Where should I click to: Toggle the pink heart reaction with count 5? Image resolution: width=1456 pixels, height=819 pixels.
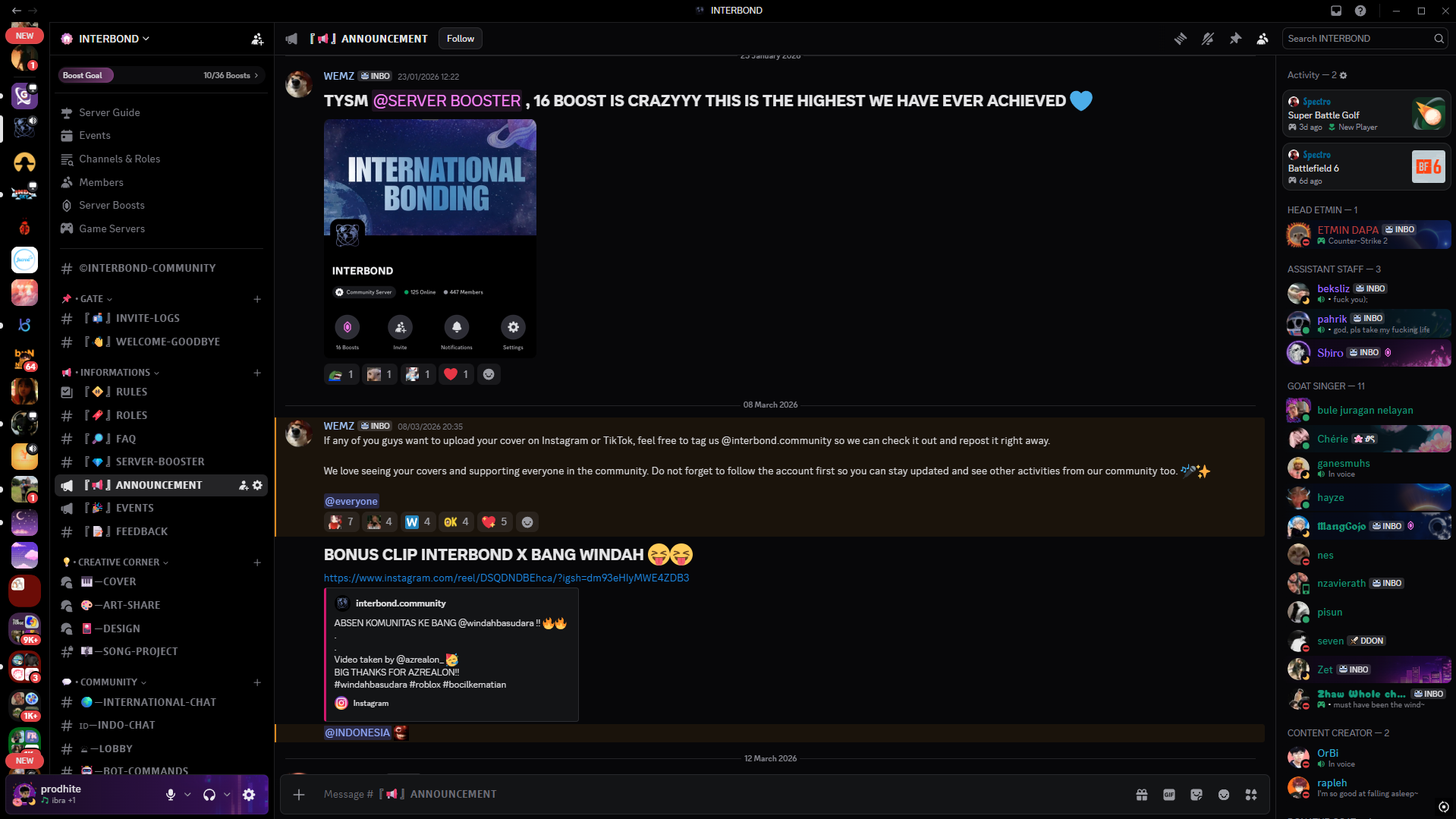tap(495, 521)
